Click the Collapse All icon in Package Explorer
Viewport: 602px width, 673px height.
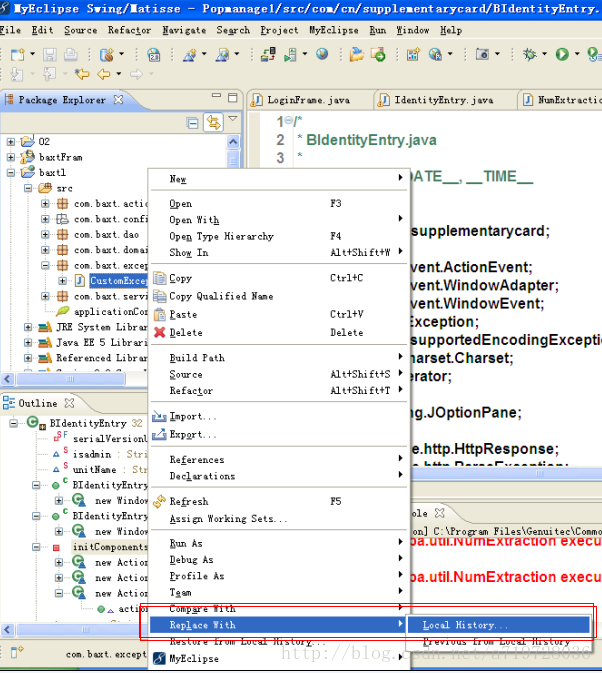click(x=193, y=123)
